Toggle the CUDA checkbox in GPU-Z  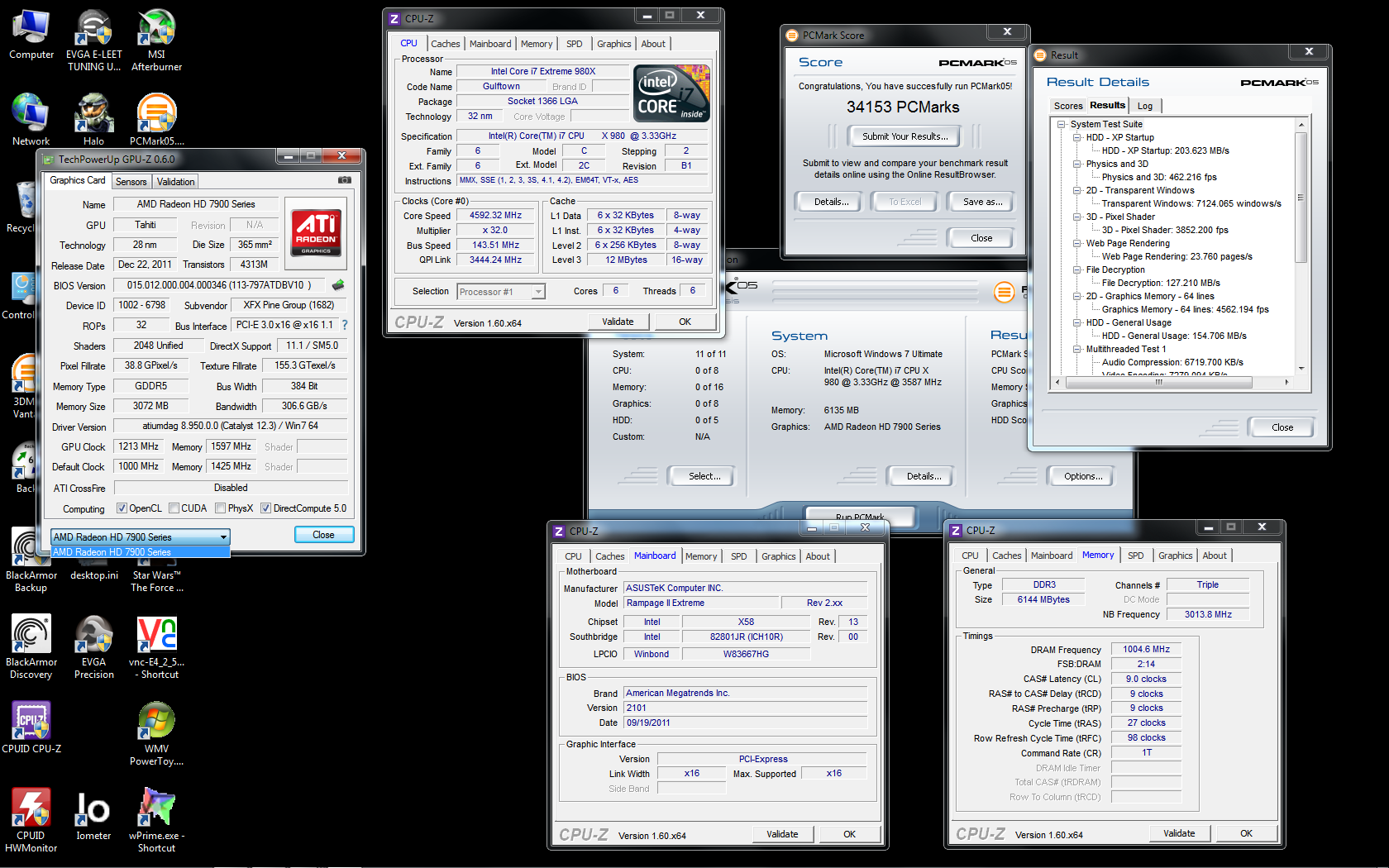[174, 508]
